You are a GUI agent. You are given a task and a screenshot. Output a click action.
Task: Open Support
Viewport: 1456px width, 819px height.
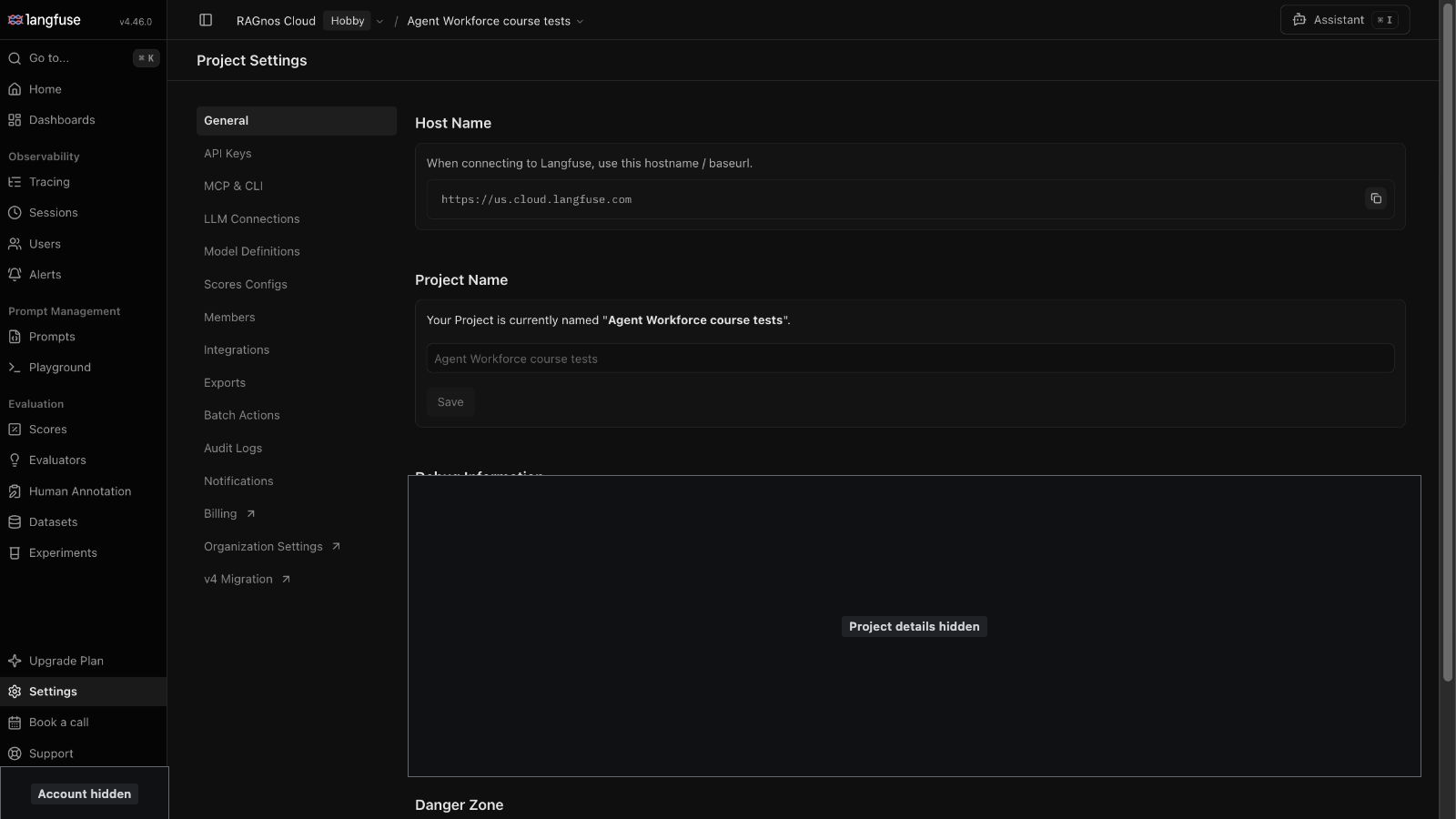[83, 753]
